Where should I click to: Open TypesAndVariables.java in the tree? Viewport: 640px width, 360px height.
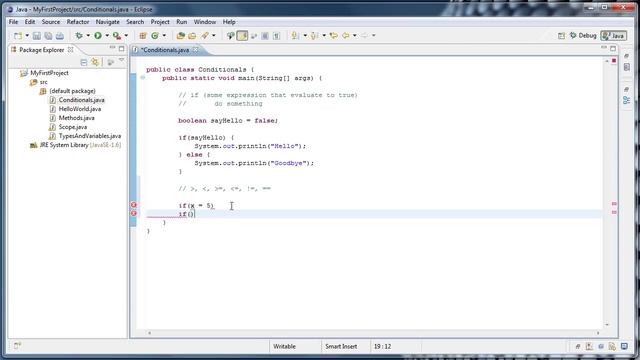(90, 136)
